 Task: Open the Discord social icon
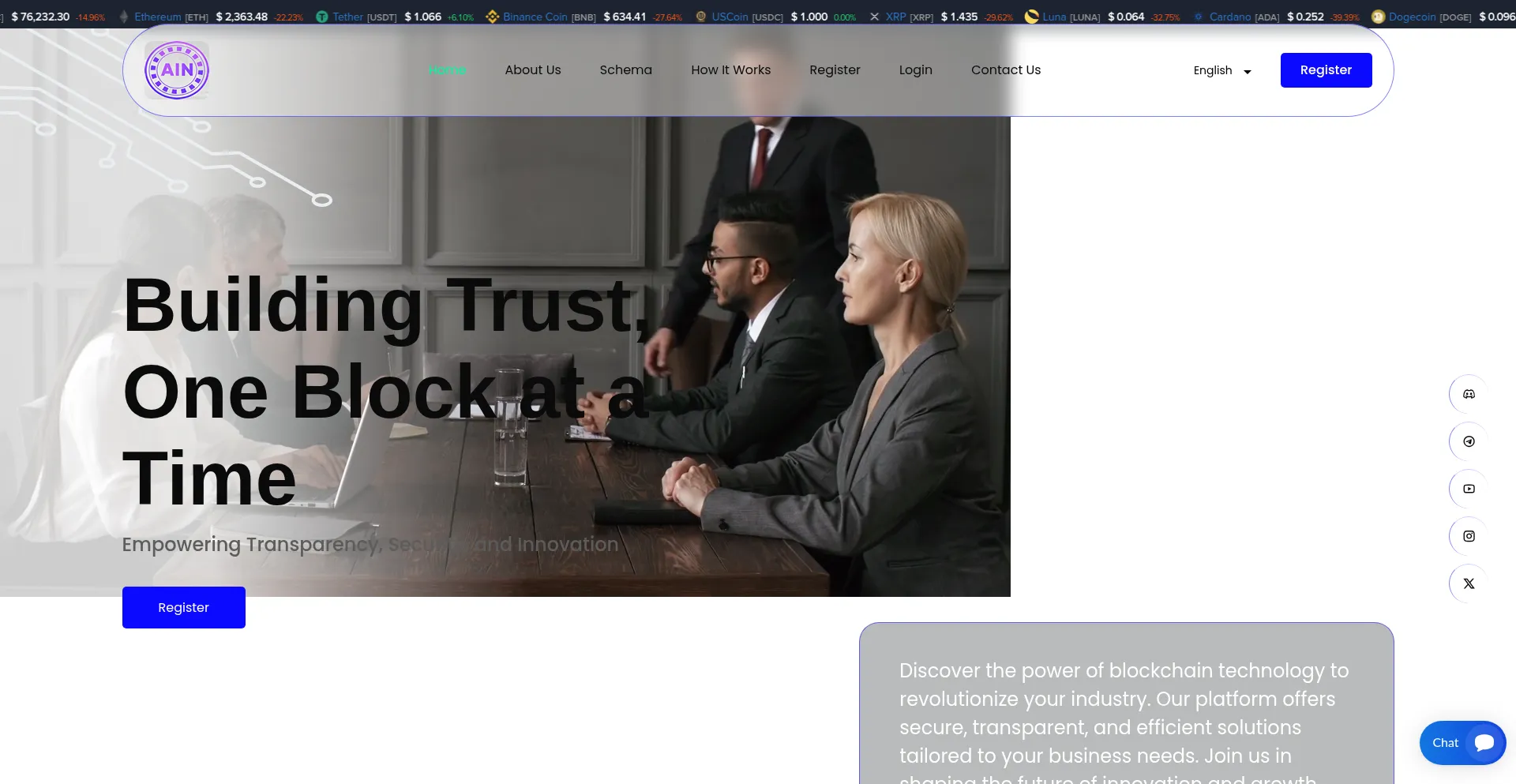[x=1469, y=394]
